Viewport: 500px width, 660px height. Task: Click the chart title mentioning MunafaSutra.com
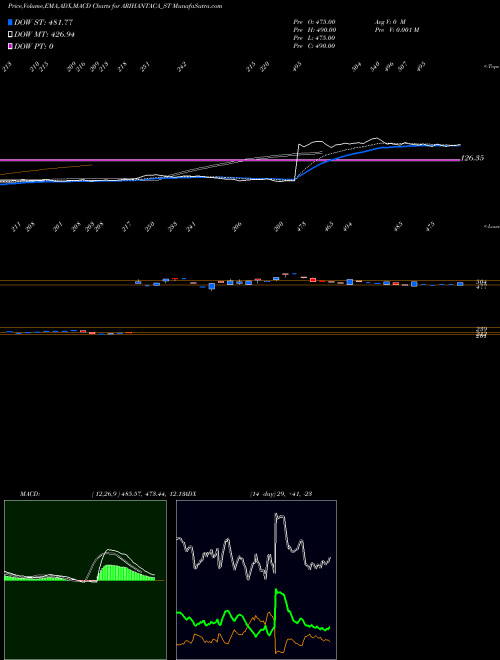point(115,6)
